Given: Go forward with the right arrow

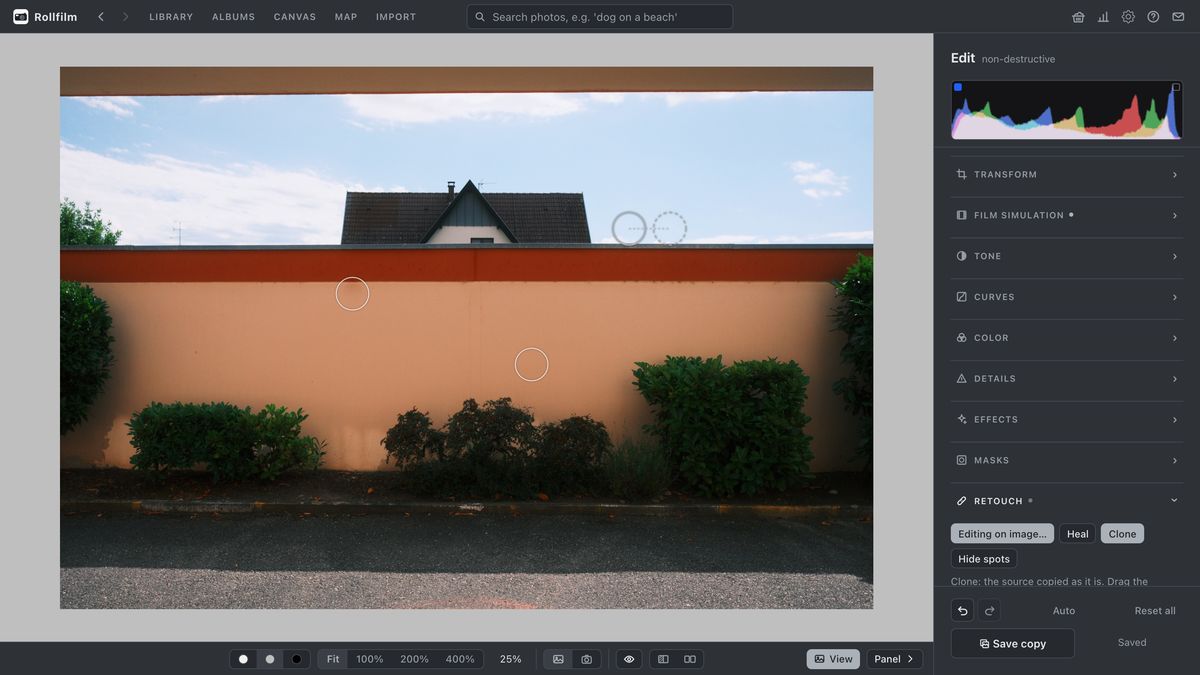Looking at the screenshot, I should 125,17.
